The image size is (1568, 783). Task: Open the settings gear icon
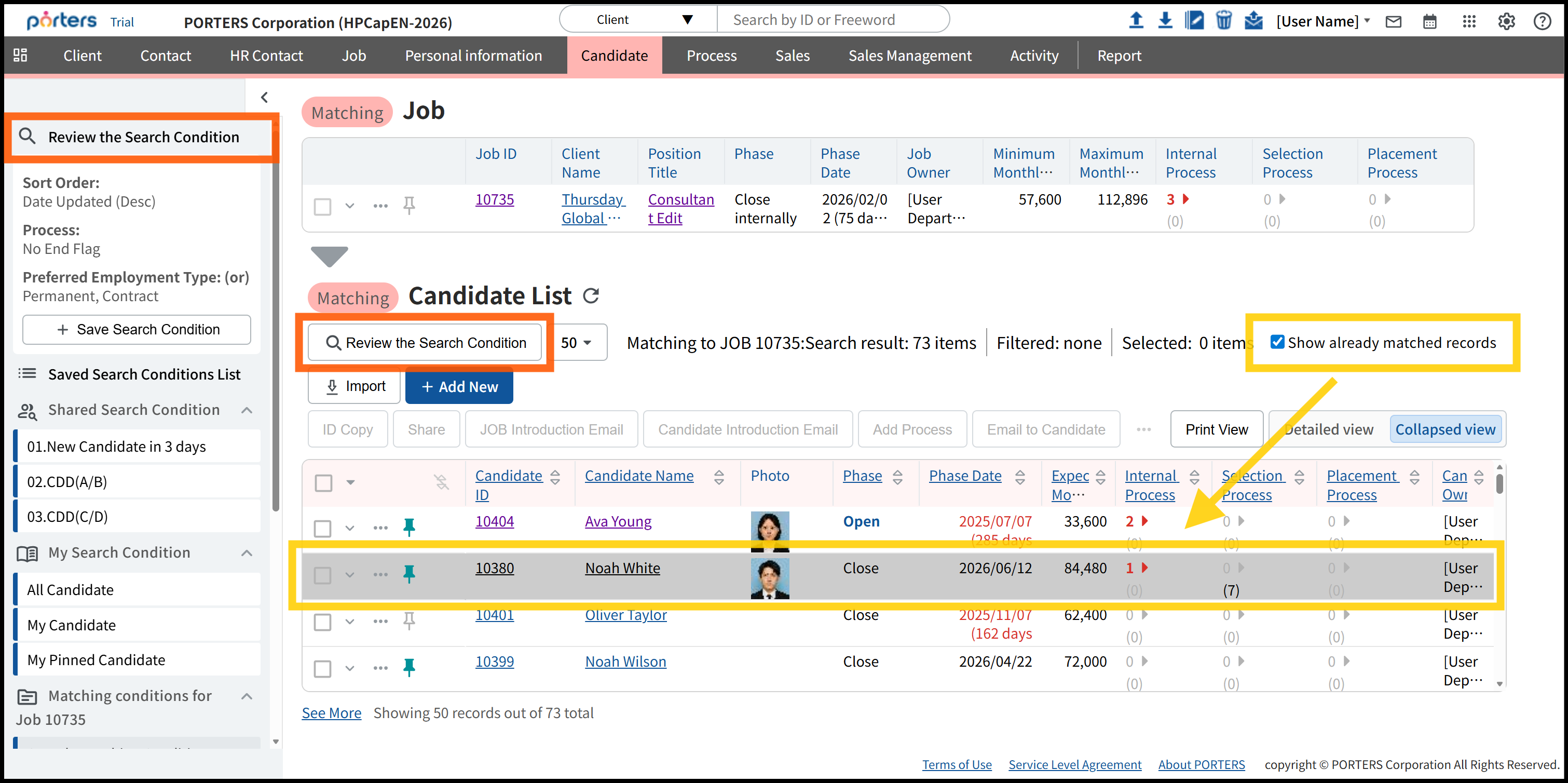1506,22
